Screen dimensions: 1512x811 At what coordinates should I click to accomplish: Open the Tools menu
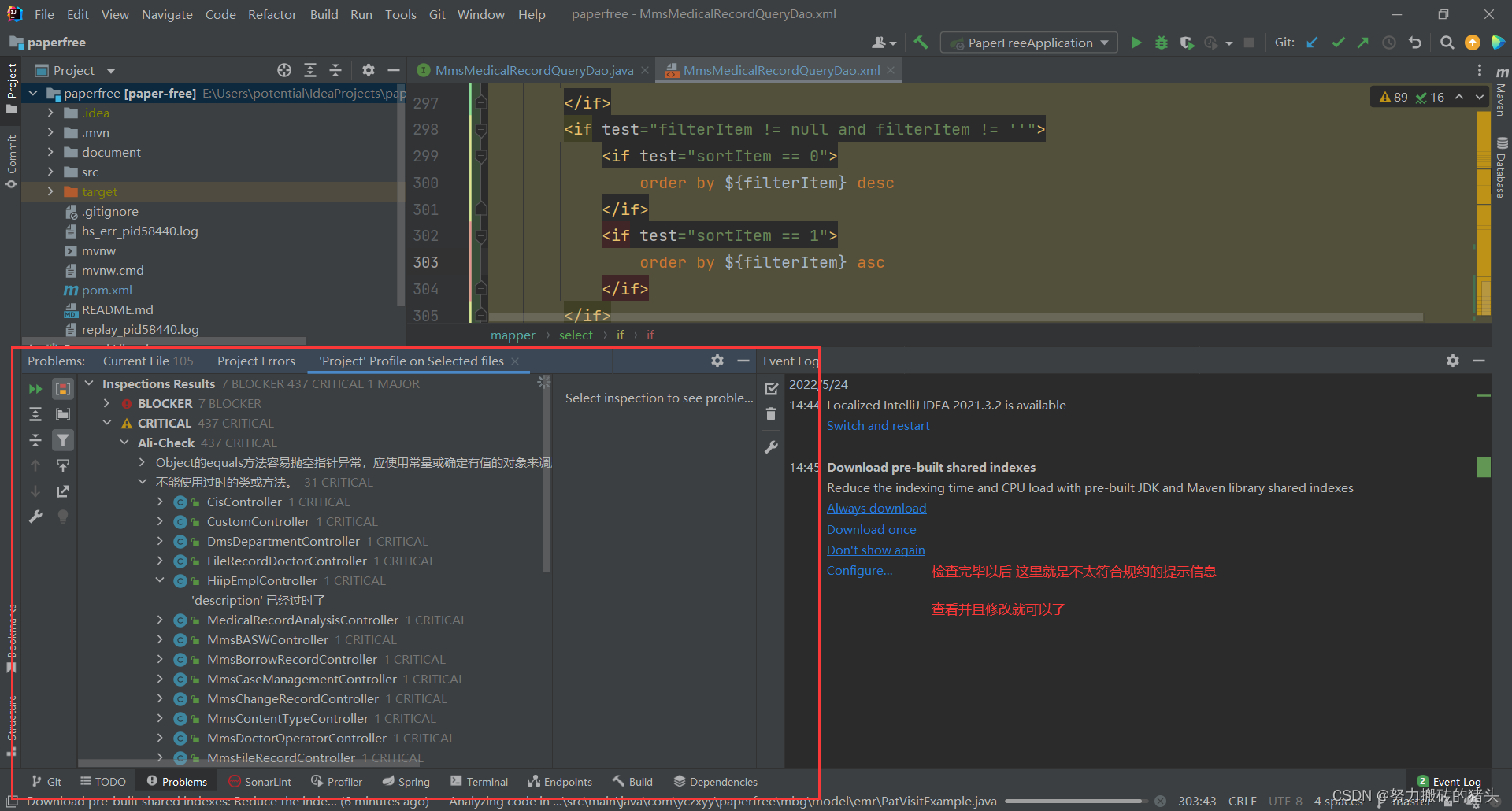click(400, 14)
